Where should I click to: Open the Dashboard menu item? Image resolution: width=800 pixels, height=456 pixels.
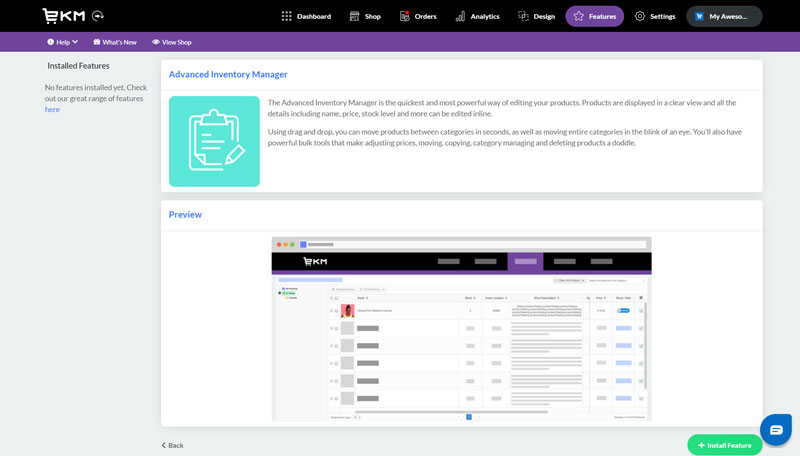(306, 16)
